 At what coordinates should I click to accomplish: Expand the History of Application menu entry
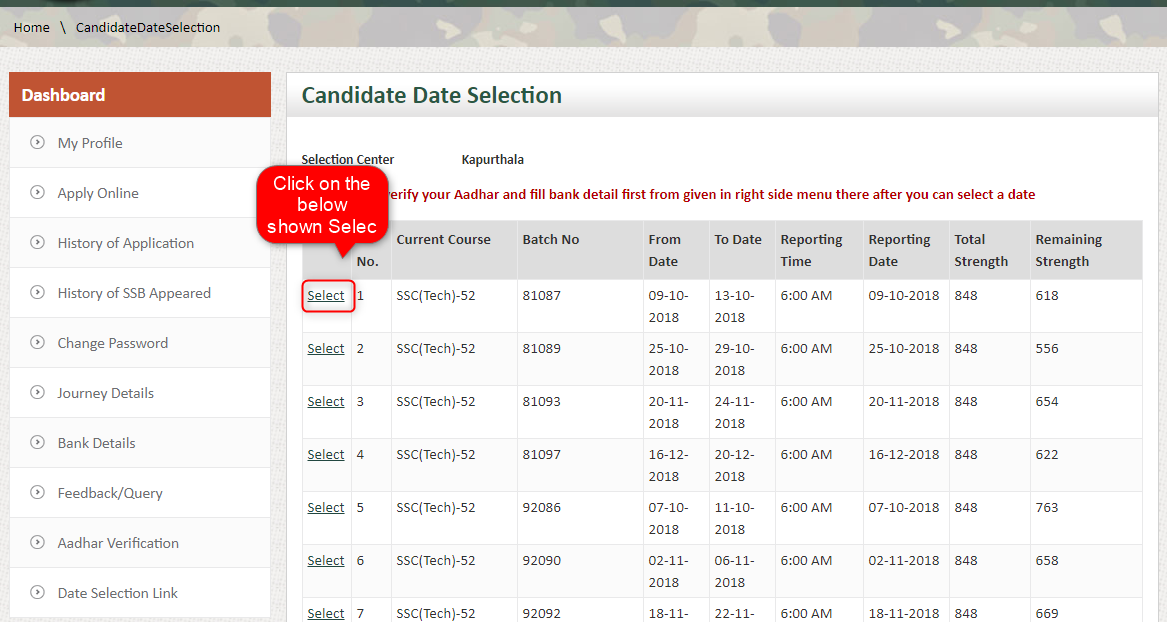[x=125, y=243]
